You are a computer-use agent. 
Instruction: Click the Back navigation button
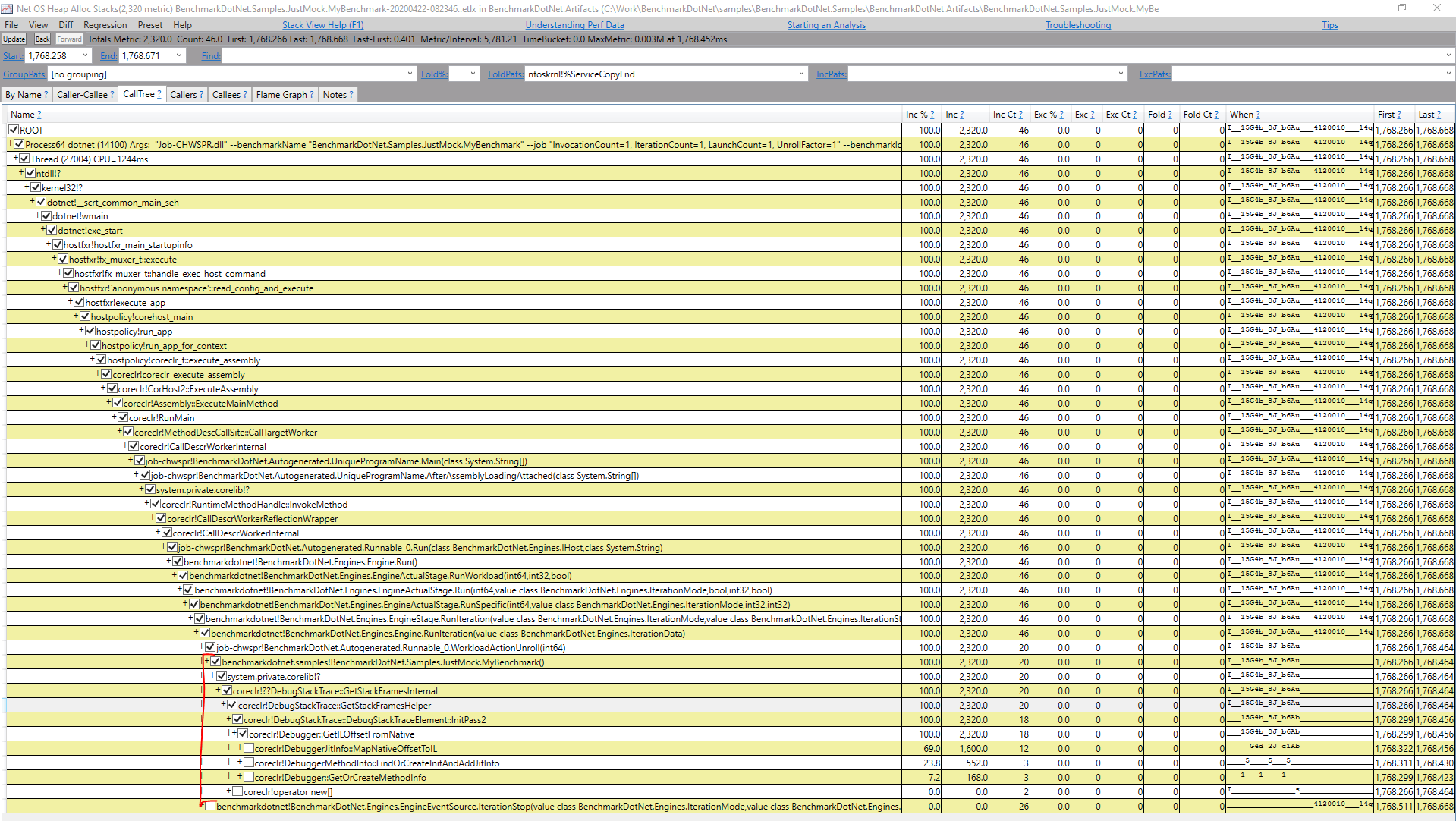click(x=42, y=39)
